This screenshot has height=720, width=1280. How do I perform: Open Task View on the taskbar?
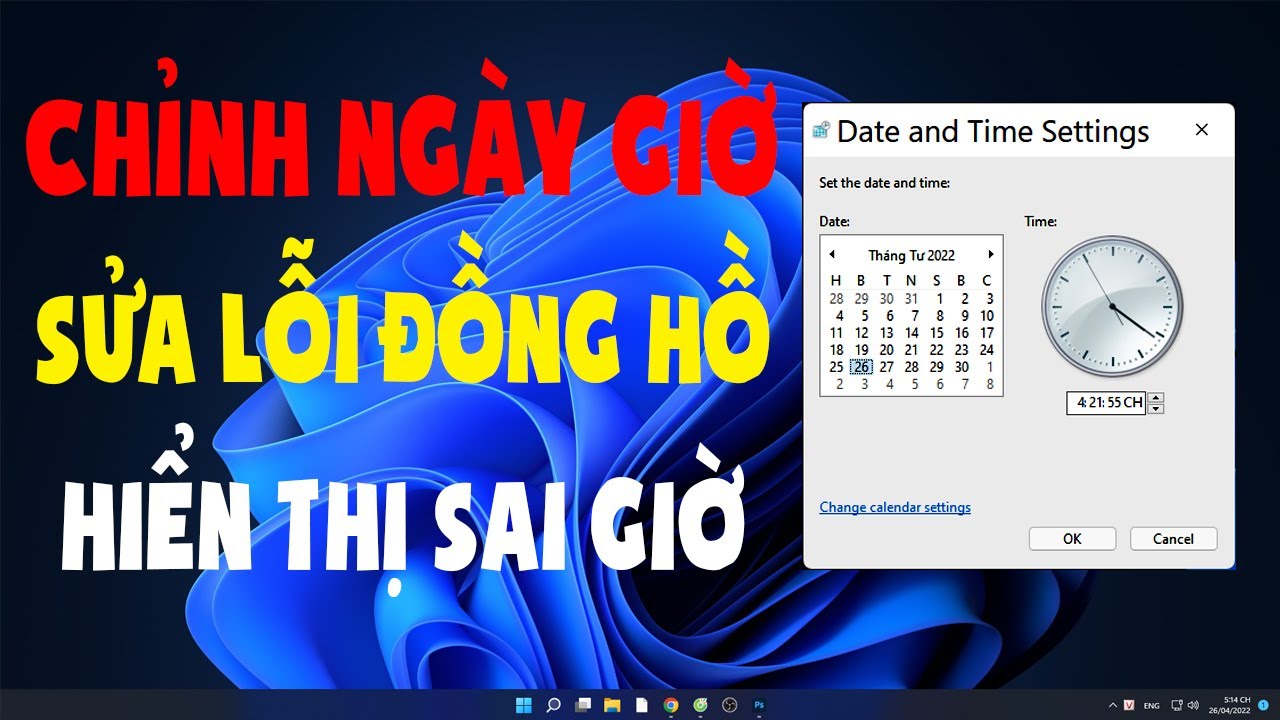pos(583,705)
